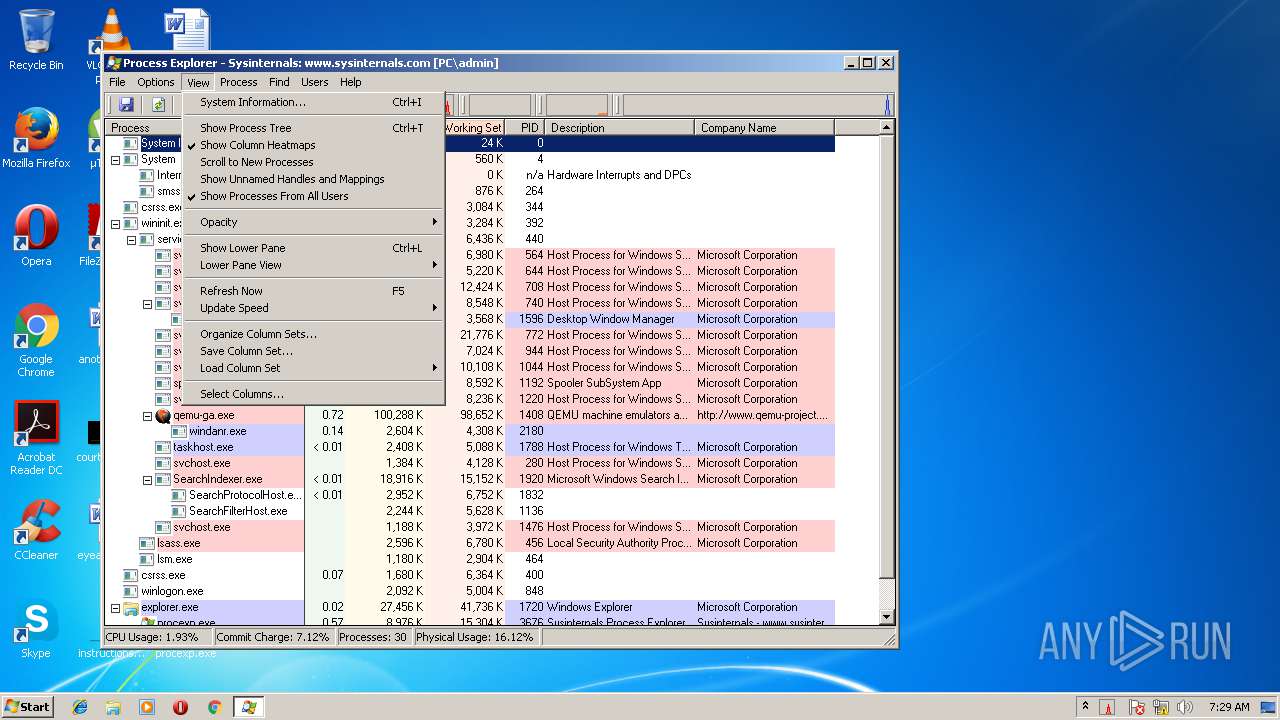
Task: Open the Word document desktop icon
Action: click(x=186, y=30)
